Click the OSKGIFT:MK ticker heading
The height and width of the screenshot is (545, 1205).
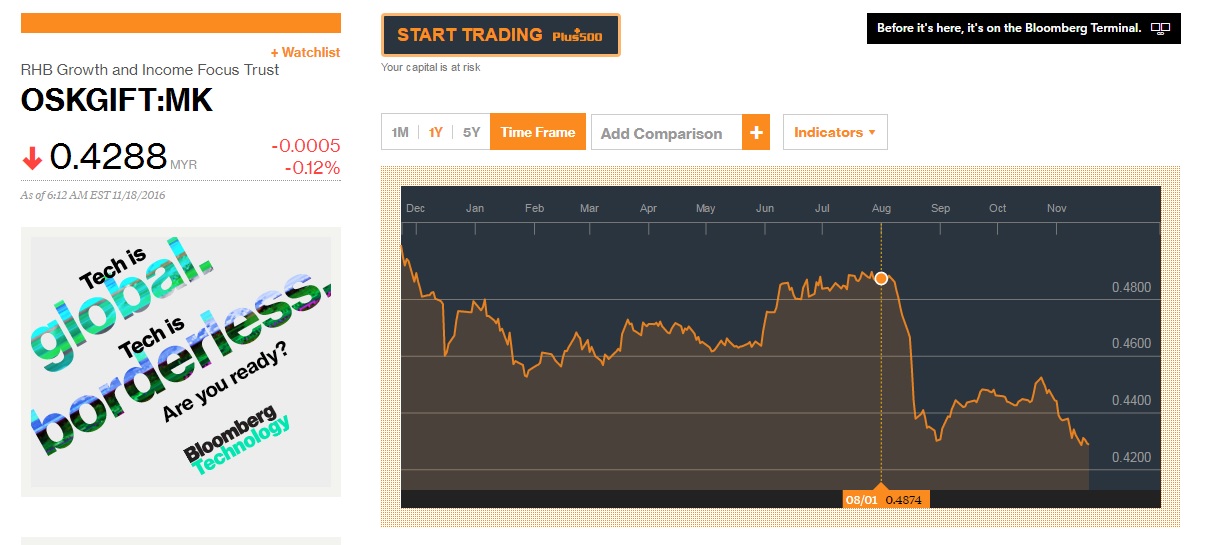pyautogui.click(x=117, y=101)
